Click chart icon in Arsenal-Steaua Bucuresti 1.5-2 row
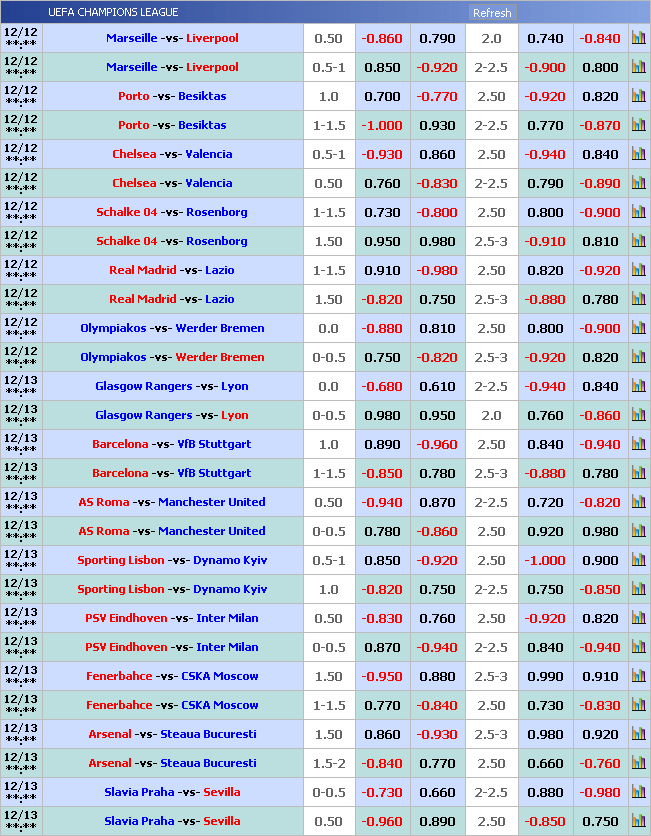Image resolution: width=651 pixels, height=836 pixels. pyautogui.click(x=638, y=764)
